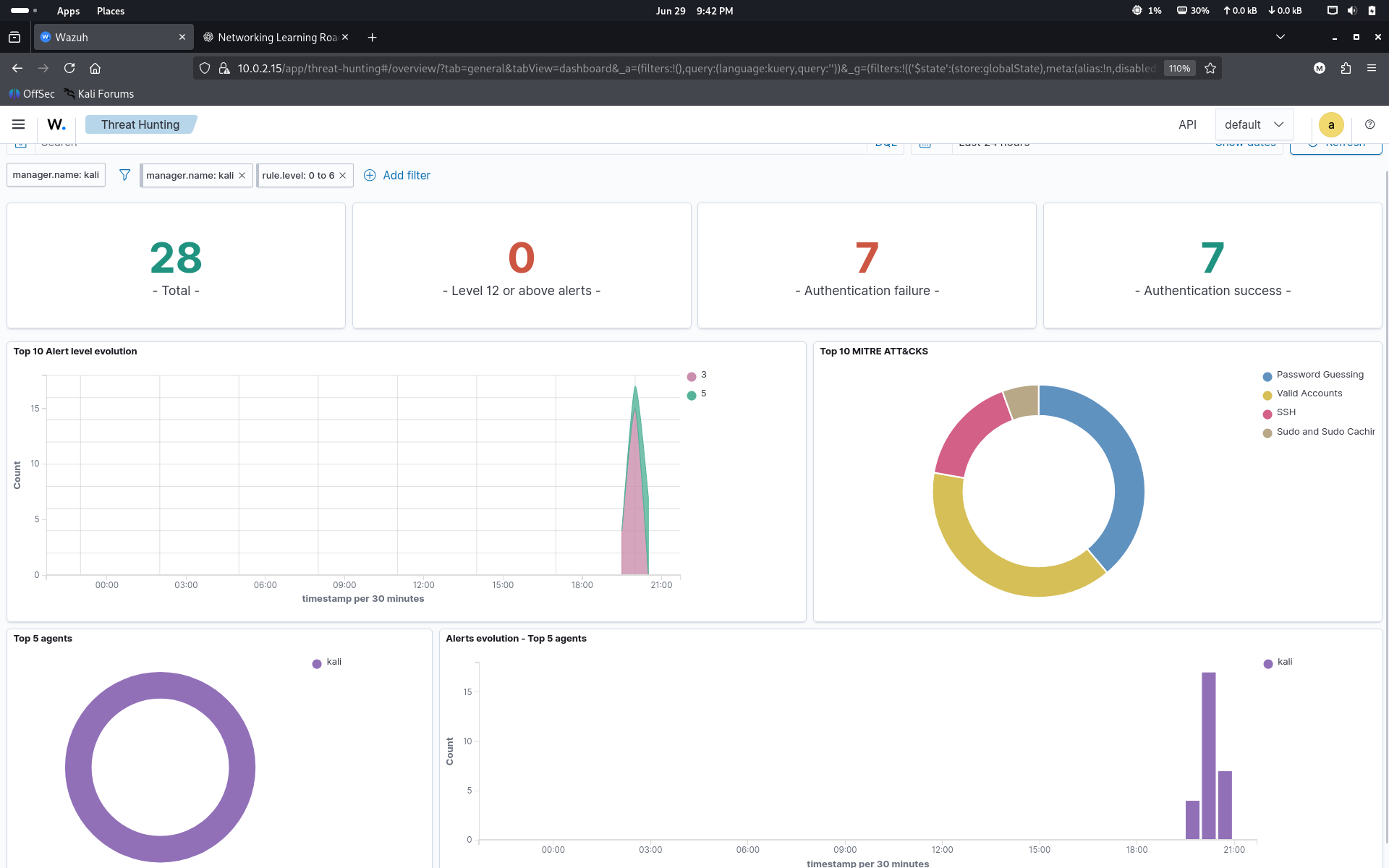Remove the rule.level: 0 to 6 filter
The width and height of the screenshot is (1389, 868).
click(343, 176)
